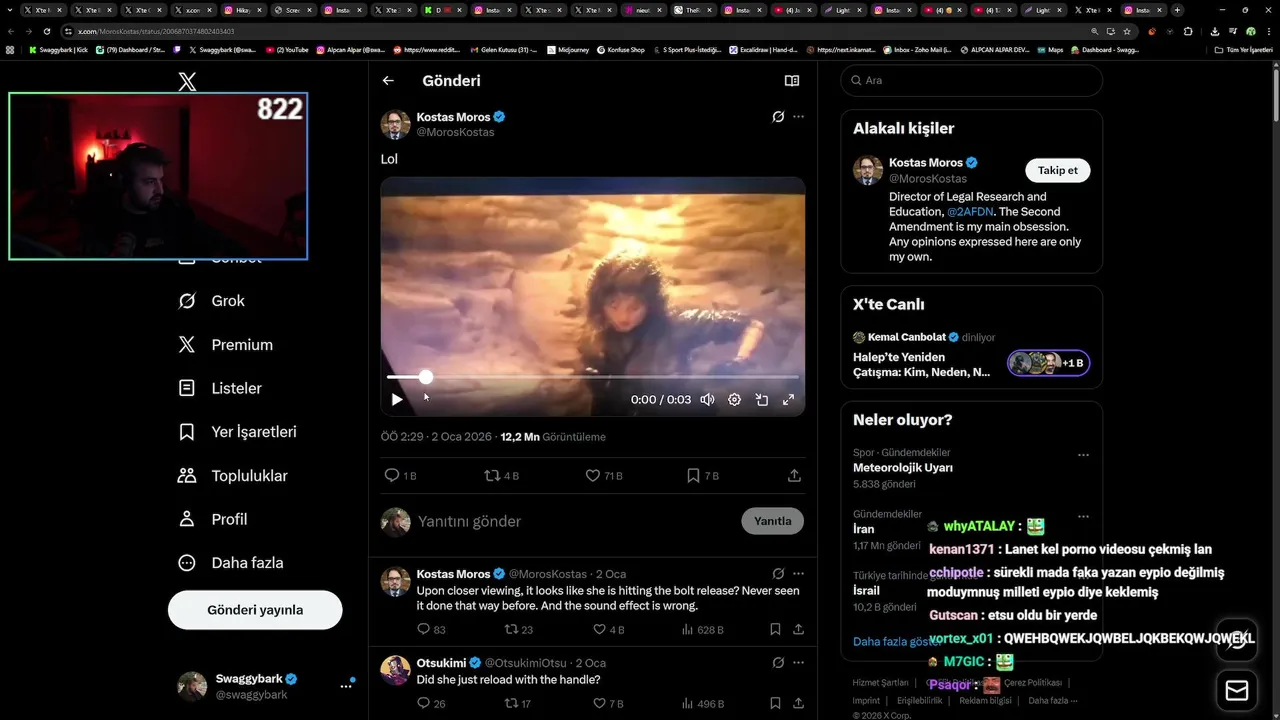Click the Grok icon on the main post
The width and height of the screenshot is (1280, 720).
pyautogui.click(x=778, y=117)
